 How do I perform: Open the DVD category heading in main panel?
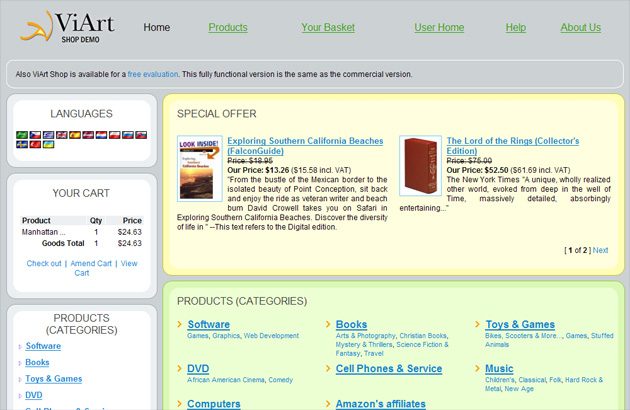pos(198,369)
